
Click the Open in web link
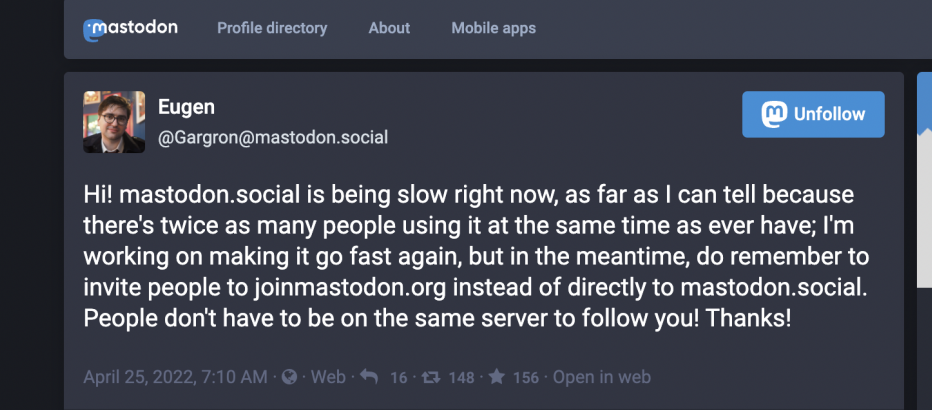click(602, 377)
